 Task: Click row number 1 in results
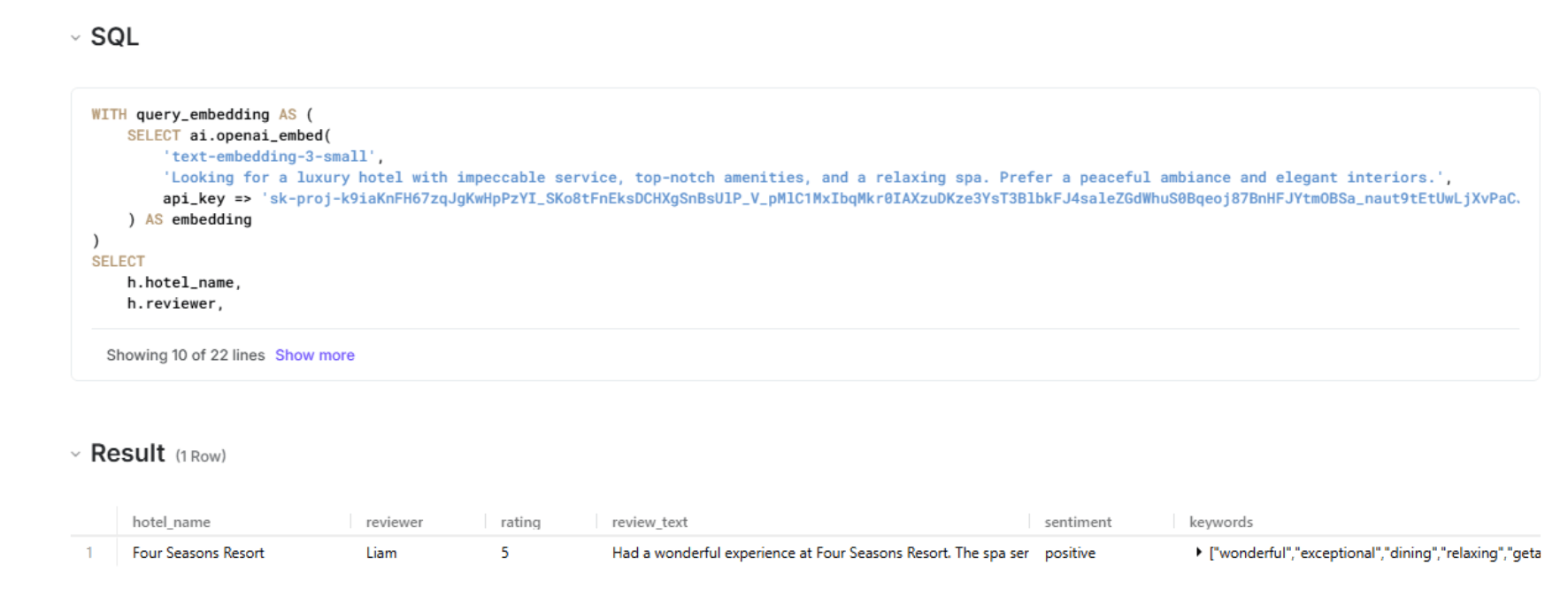click(89, 554)
